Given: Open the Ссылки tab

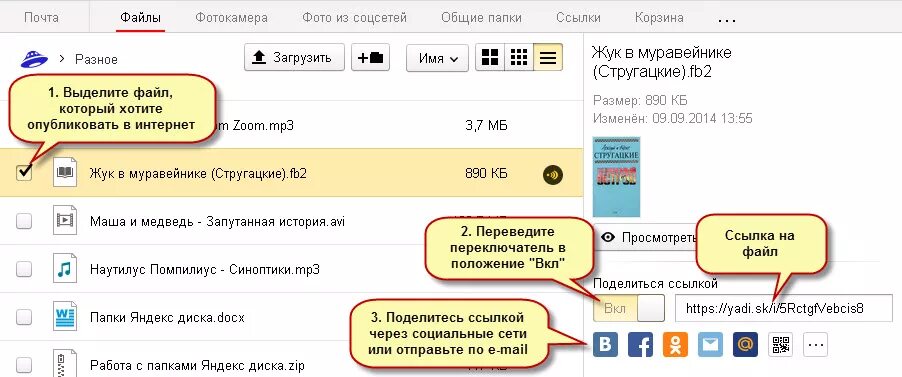Looking at the screenshot, I should 578,17.
